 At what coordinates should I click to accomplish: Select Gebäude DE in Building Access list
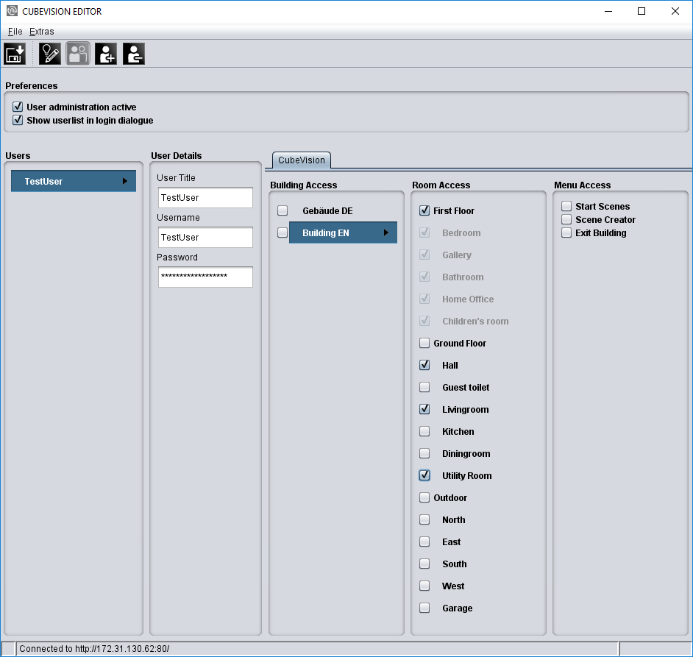[x=327, y=211]
